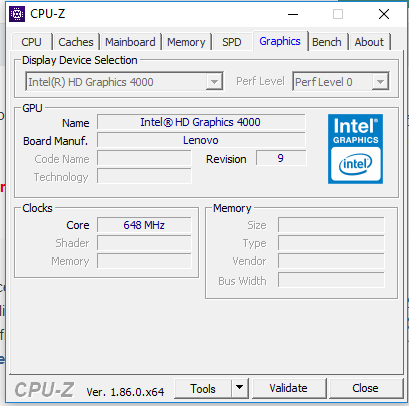Click the Validate button
Viewport: 409px width, 406px height.
(289, 388)
